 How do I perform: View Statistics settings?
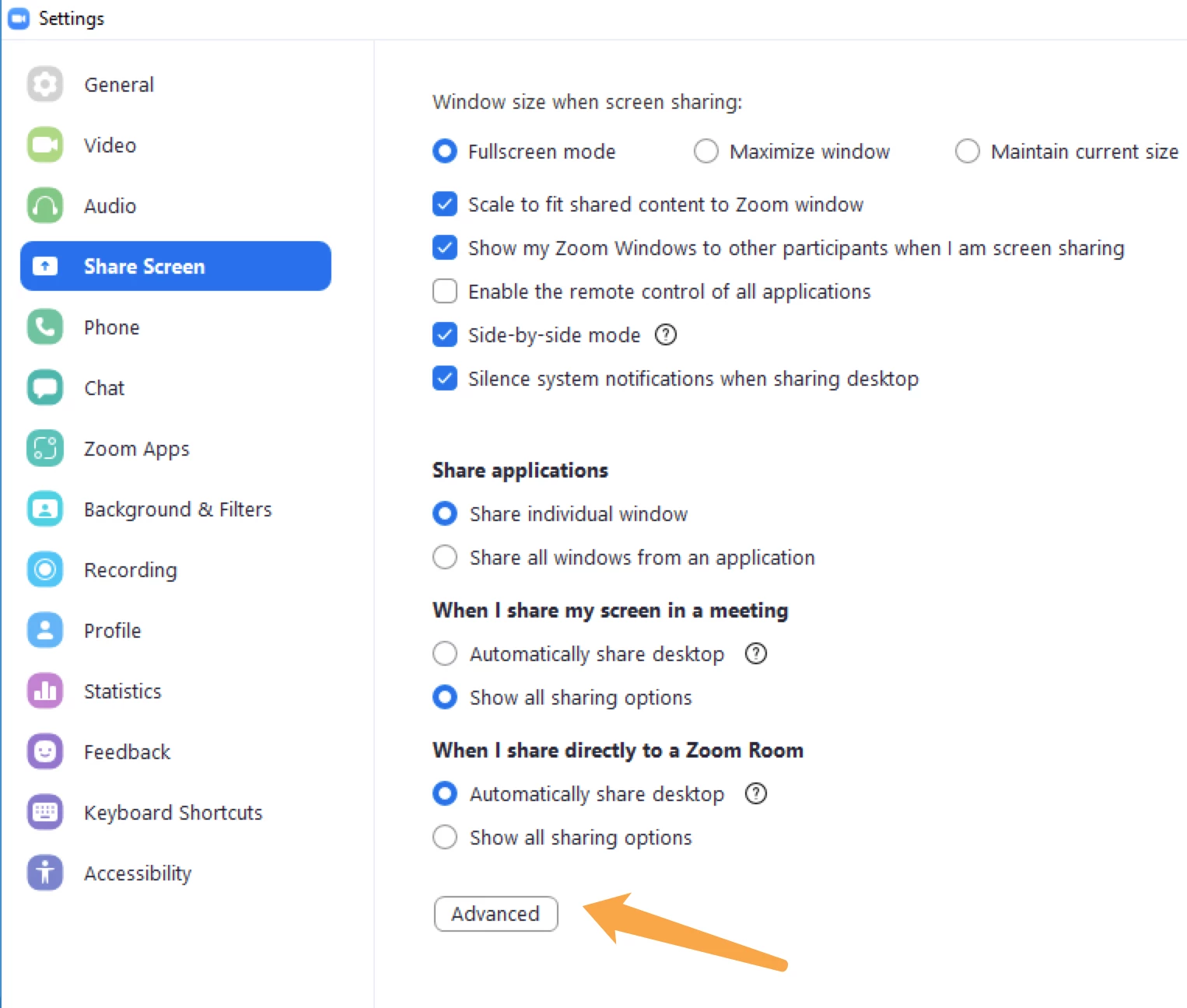coord(176,691)
